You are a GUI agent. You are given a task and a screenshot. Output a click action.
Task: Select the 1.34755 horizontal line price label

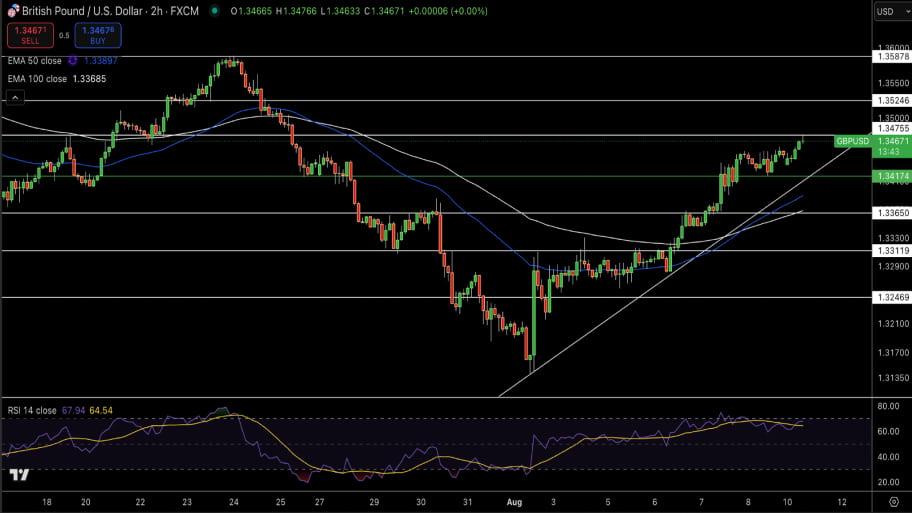(x=892, y=129)
